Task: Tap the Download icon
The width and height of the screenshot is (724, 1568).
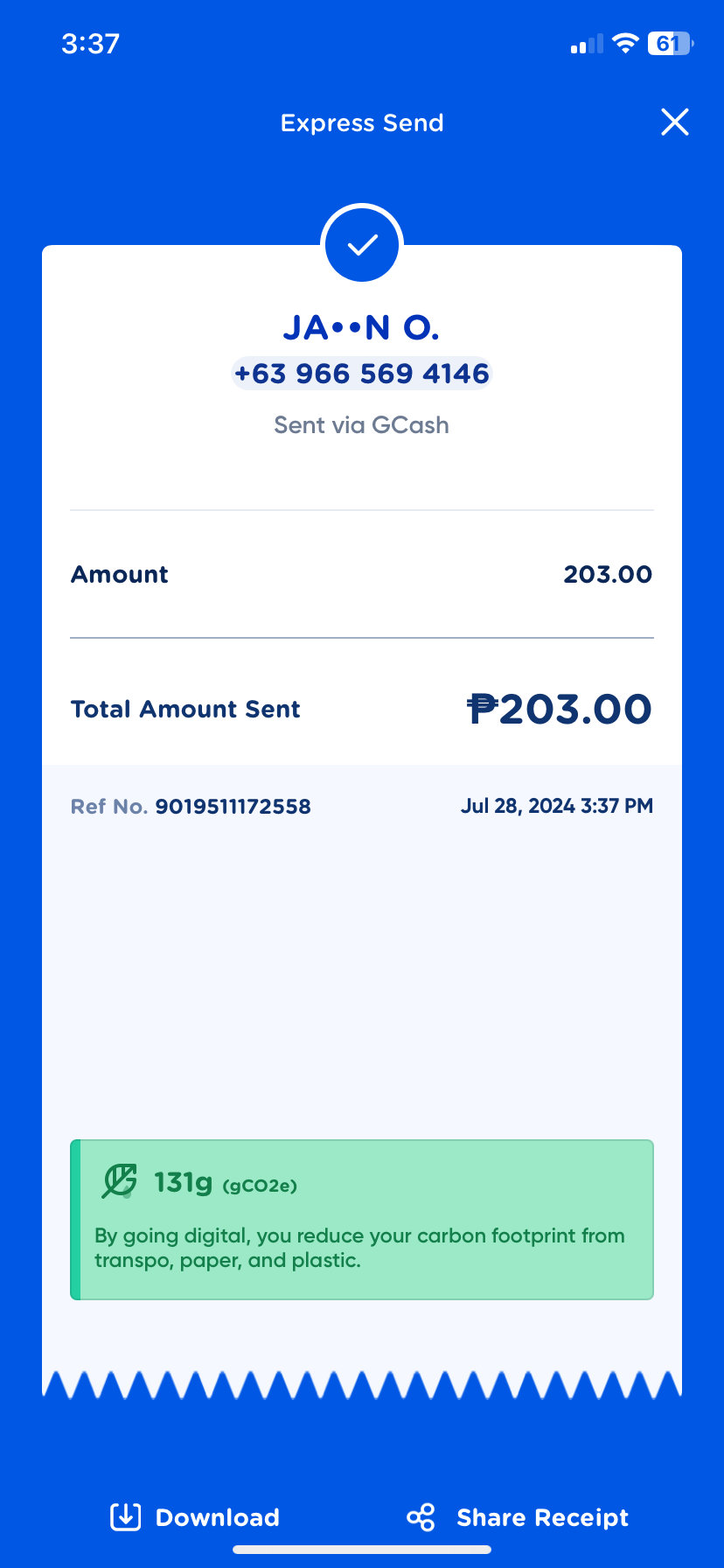Action: pos(125,1517)
